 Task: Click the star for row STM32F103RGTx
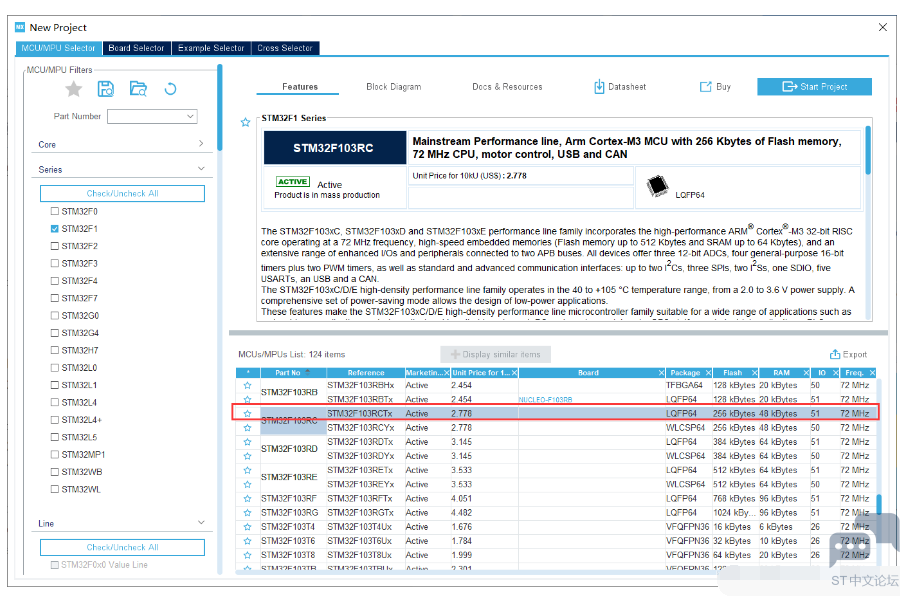coord(248,513)
